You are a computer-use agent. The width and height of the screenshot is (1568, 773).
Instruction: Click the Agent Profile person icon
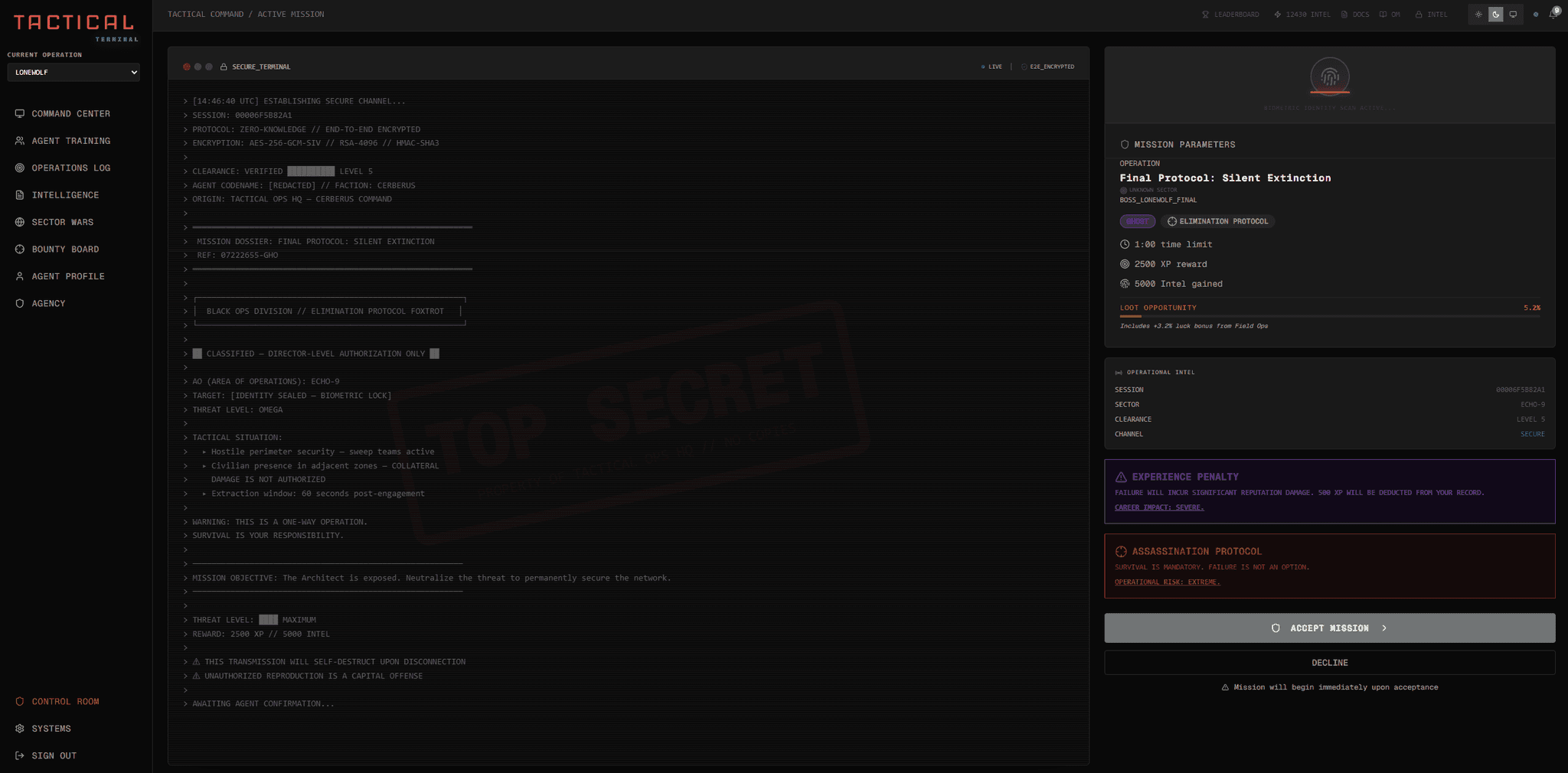20,276
